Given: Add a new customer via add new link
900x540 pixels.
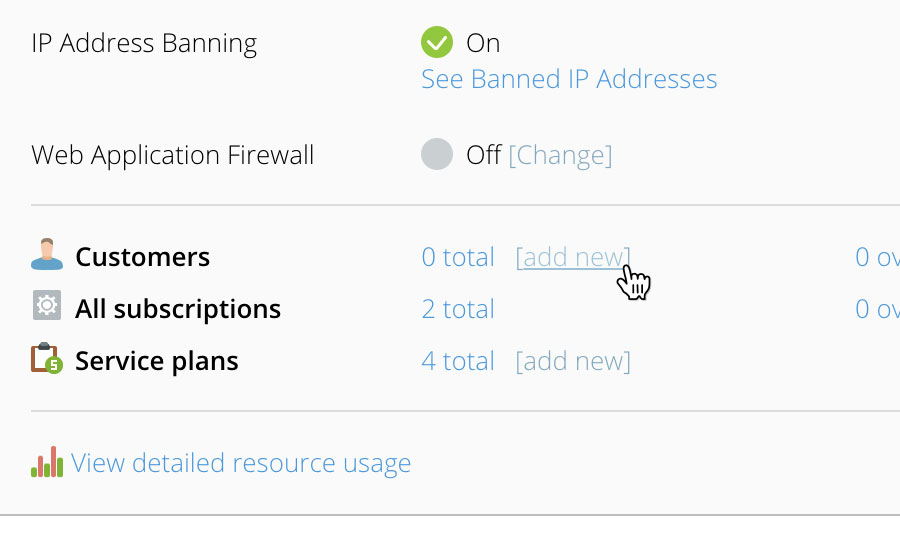Looking at the screenshot, I should (573, 257).
